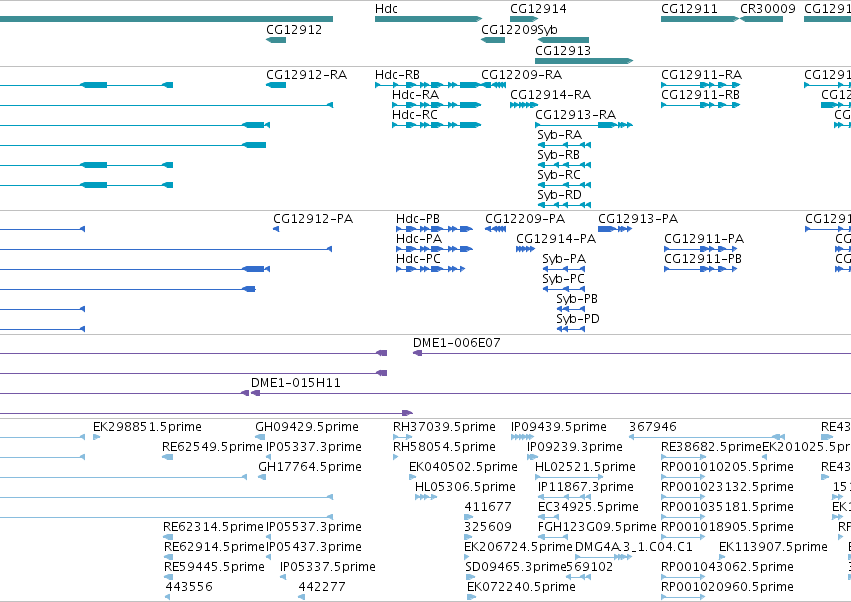This screenshot has height=602, width=851.
Task: Click the Hdc-PA protein label
Action: coord(418,239)
